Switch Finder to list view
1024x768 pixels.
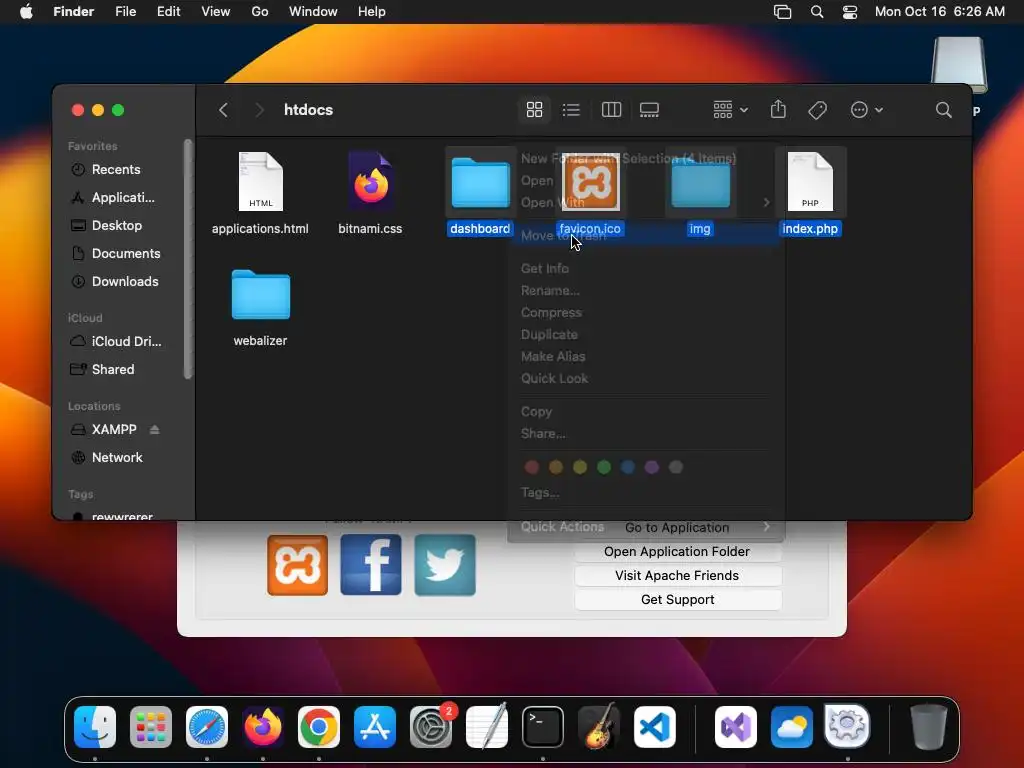pyautogui.click(x=571, y=110)
